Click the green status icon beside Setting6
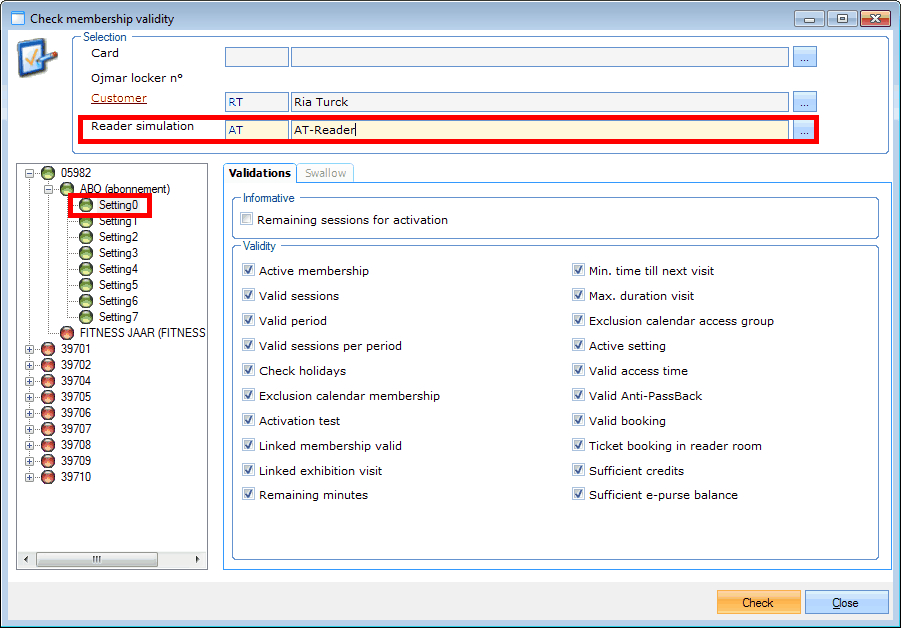The image size is (901, 628). coord(86,301)
